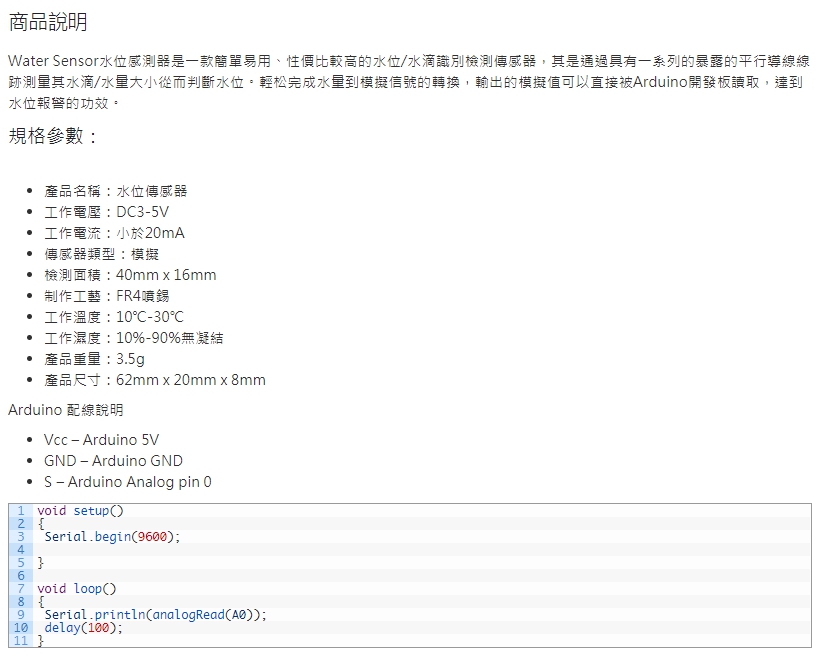Select the 產品名稱:水位傳感器 line
The height and width of the screenshot is (660, 817).
tap(116, 191)
